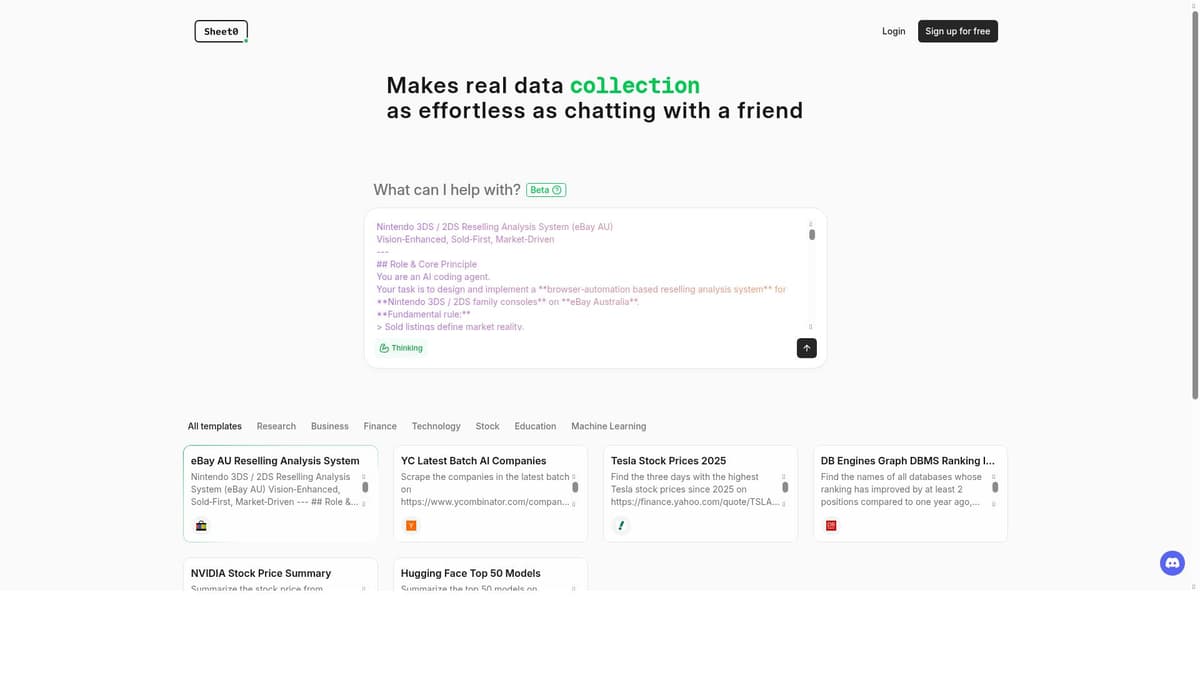
Task: Open the Hugging Face Top 50 Models template
Action: 470,573
